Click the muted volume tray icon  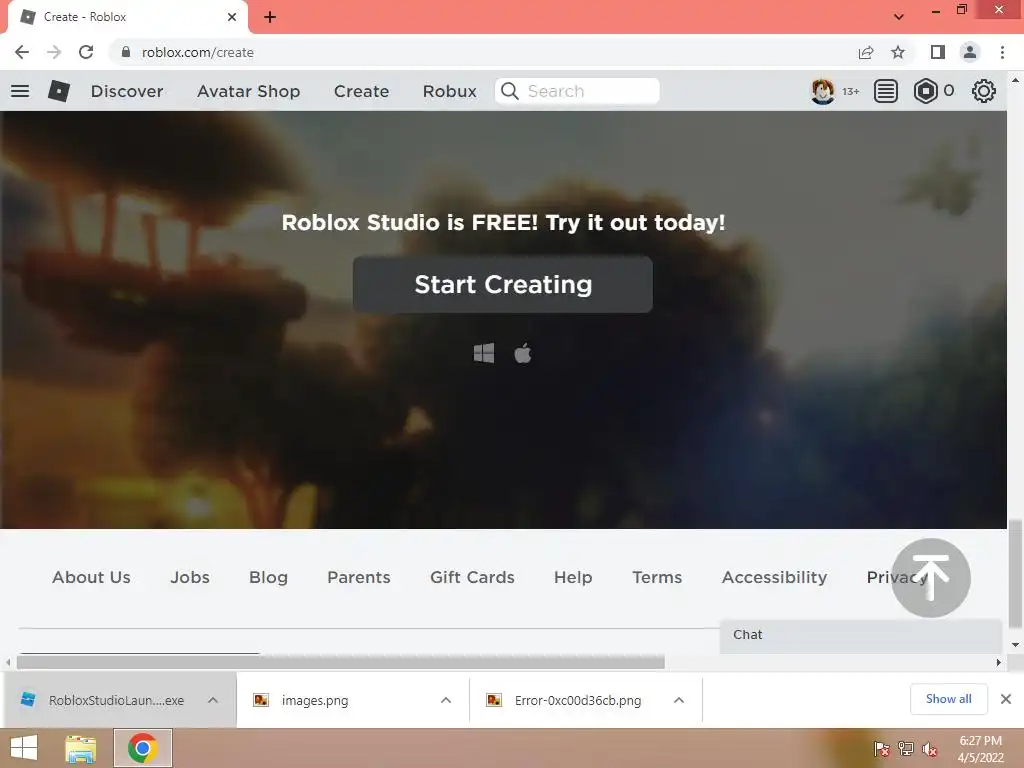(930, 749)
